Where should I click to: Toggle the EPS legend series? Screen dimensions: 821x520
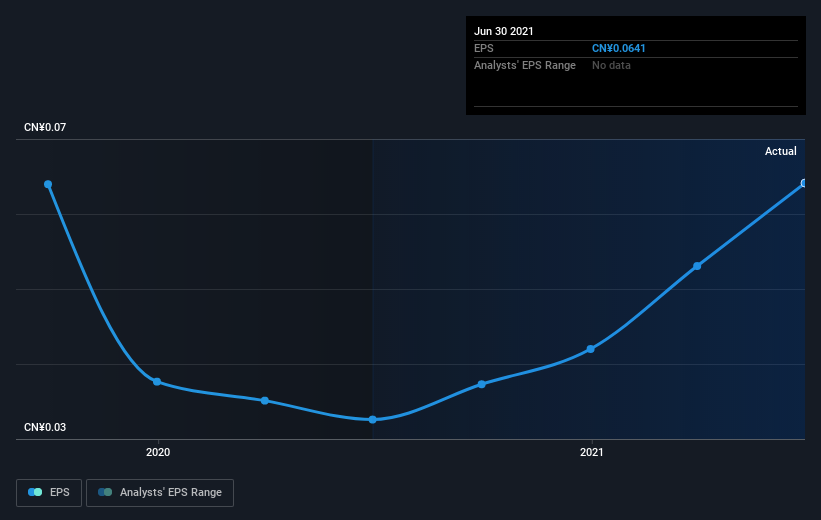pyautogui.click(x=49, y=493)
